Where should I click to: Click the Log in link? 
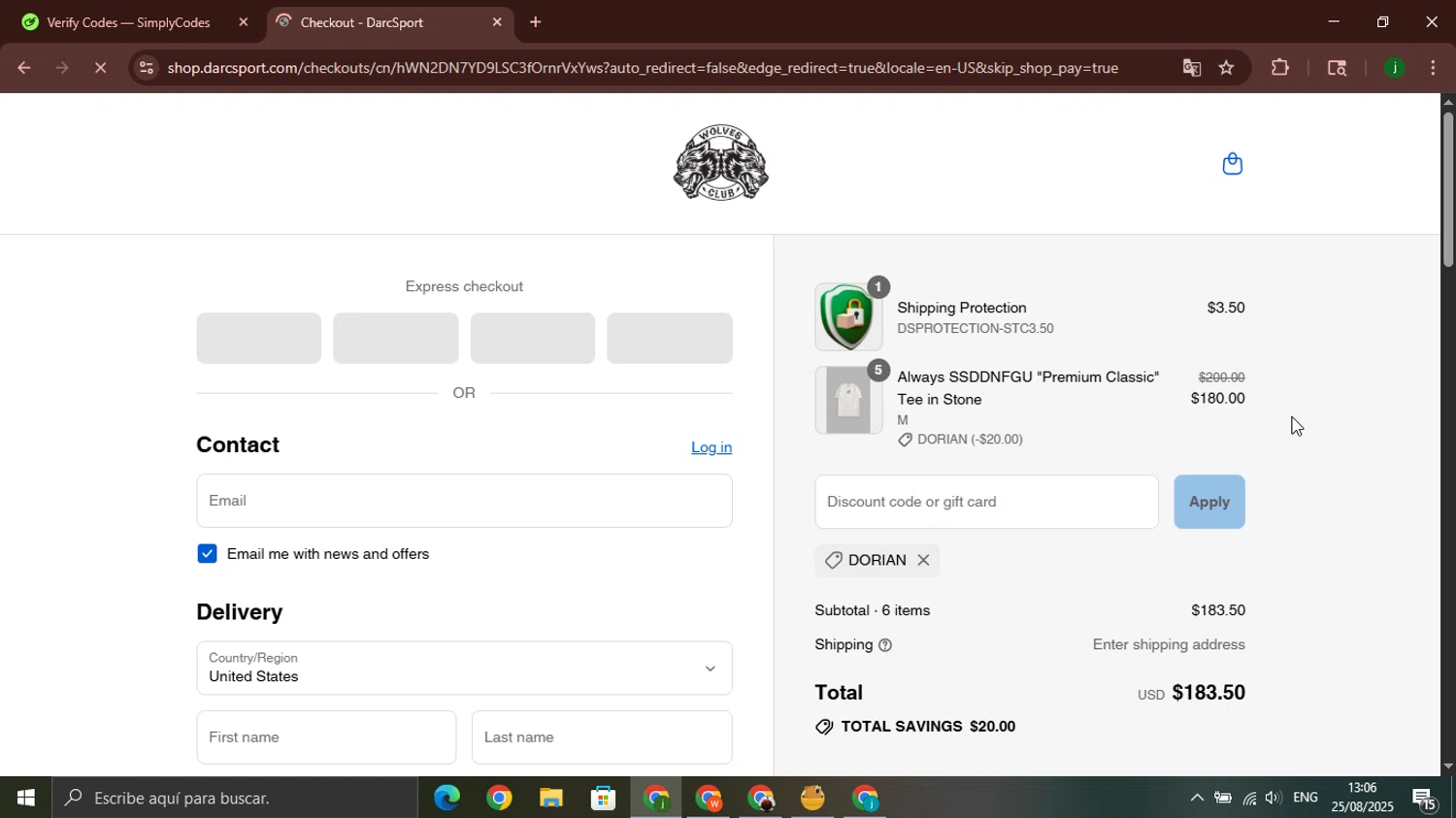click(711, 447)
